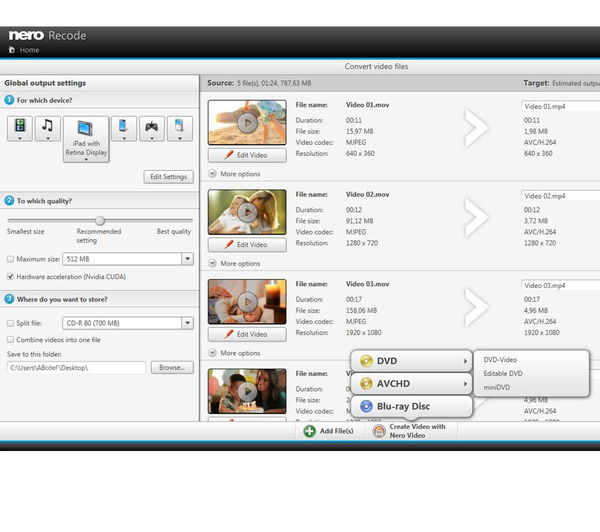Screen dimensions: 600x532
Task: Select the iPad with Retina Display device
Action: coord(86,139)
